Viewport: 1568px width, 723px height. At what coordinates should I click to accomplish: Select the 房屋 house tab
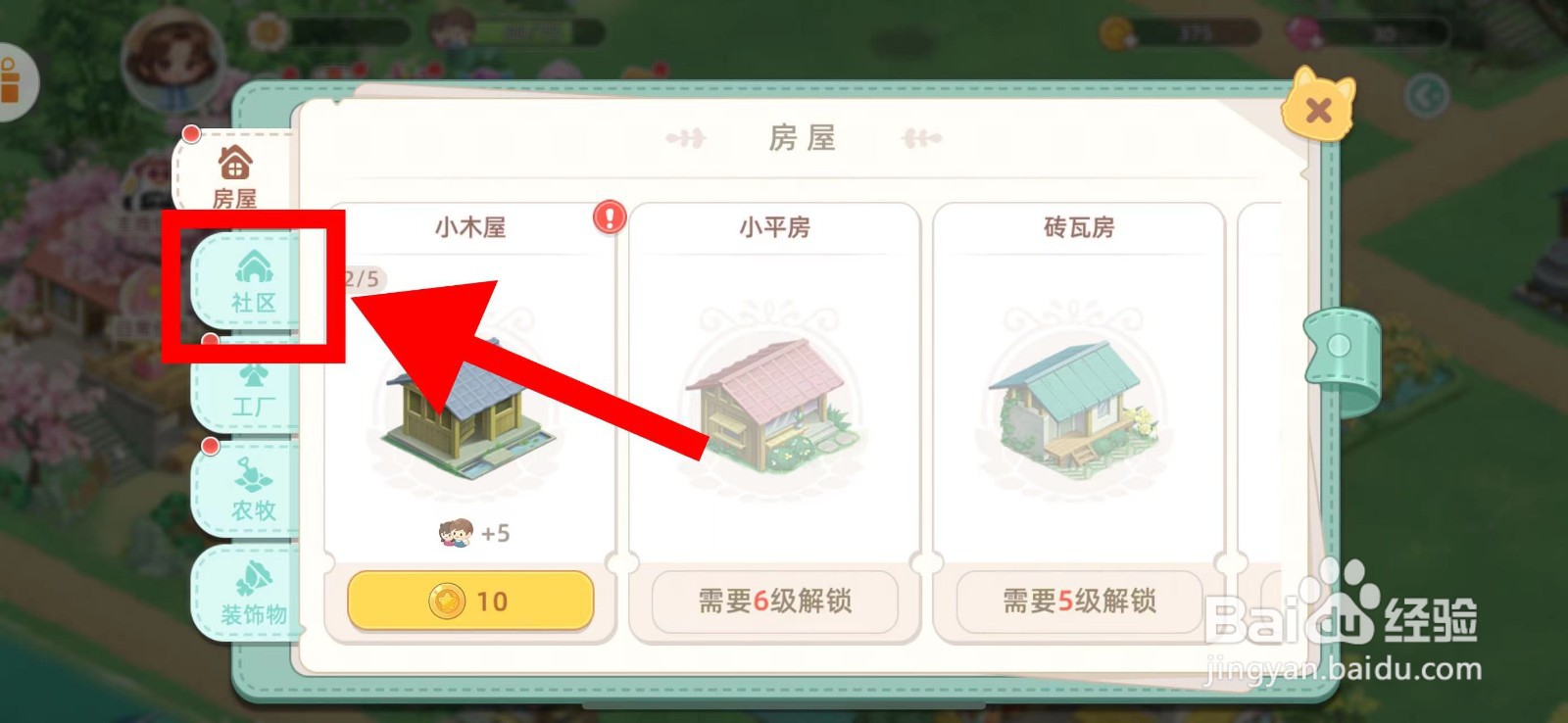(235, 176)
